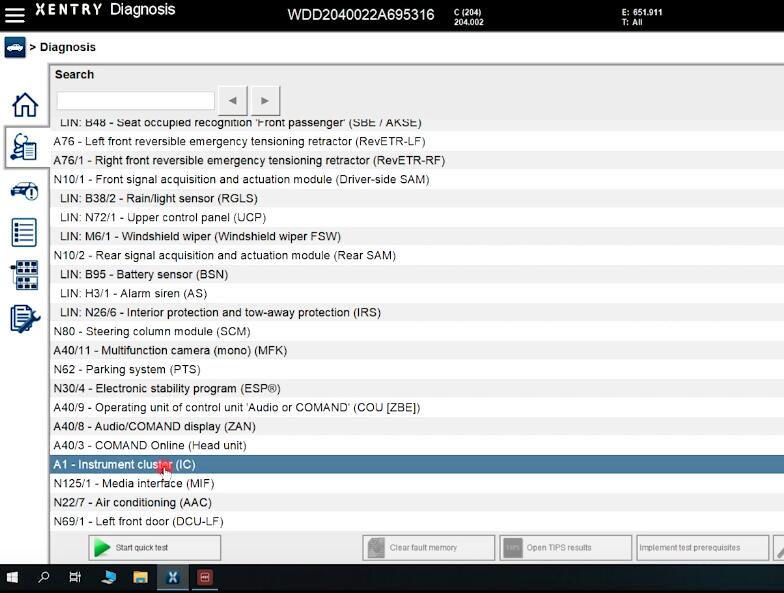Focus the Search input field
The width and height of the screenshot is (784, 593).
pyautogui.click(x=136, y=100)
